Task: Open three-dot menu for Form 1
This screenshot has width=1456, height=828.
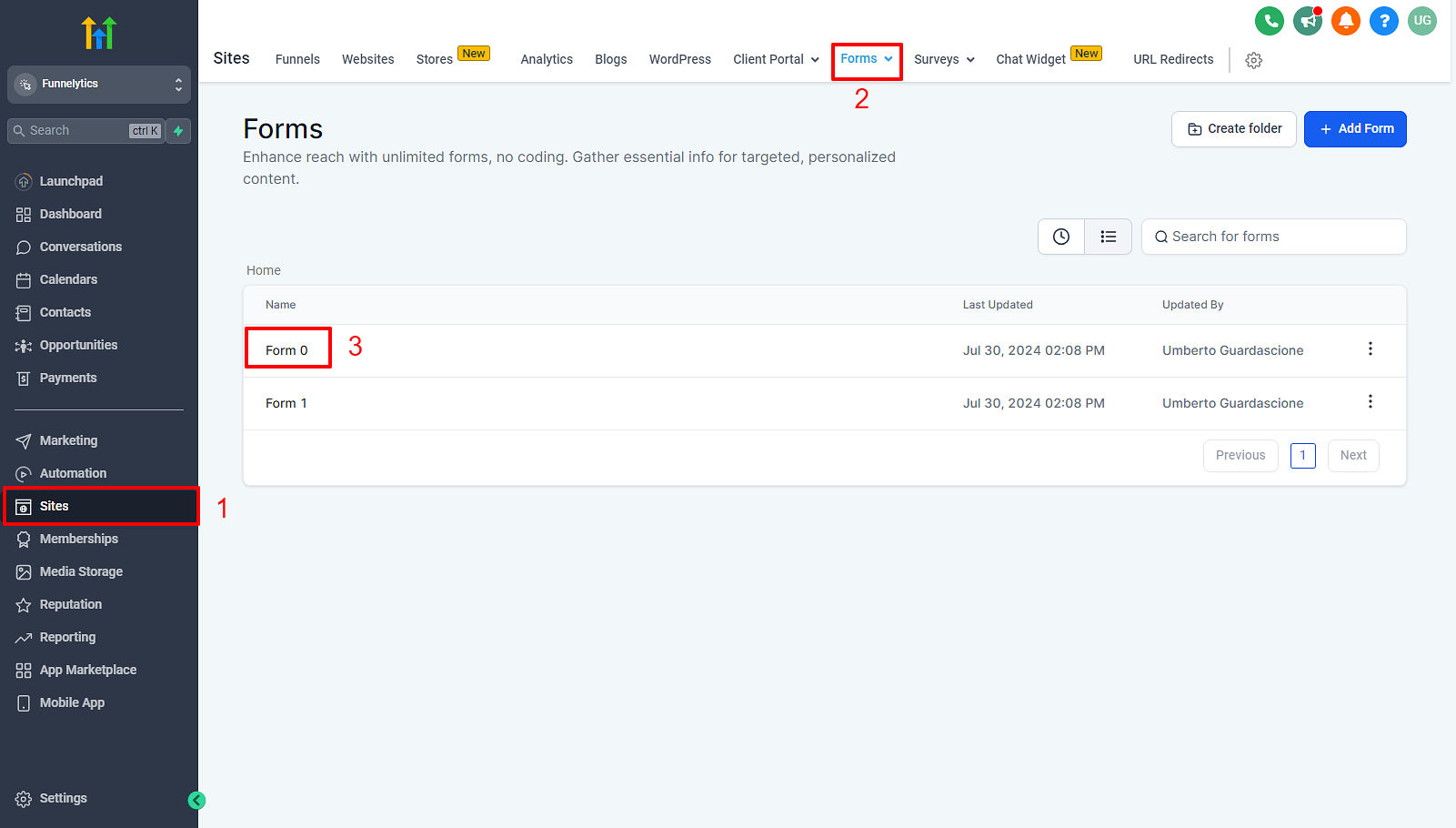Action: tap(1371, 402)
